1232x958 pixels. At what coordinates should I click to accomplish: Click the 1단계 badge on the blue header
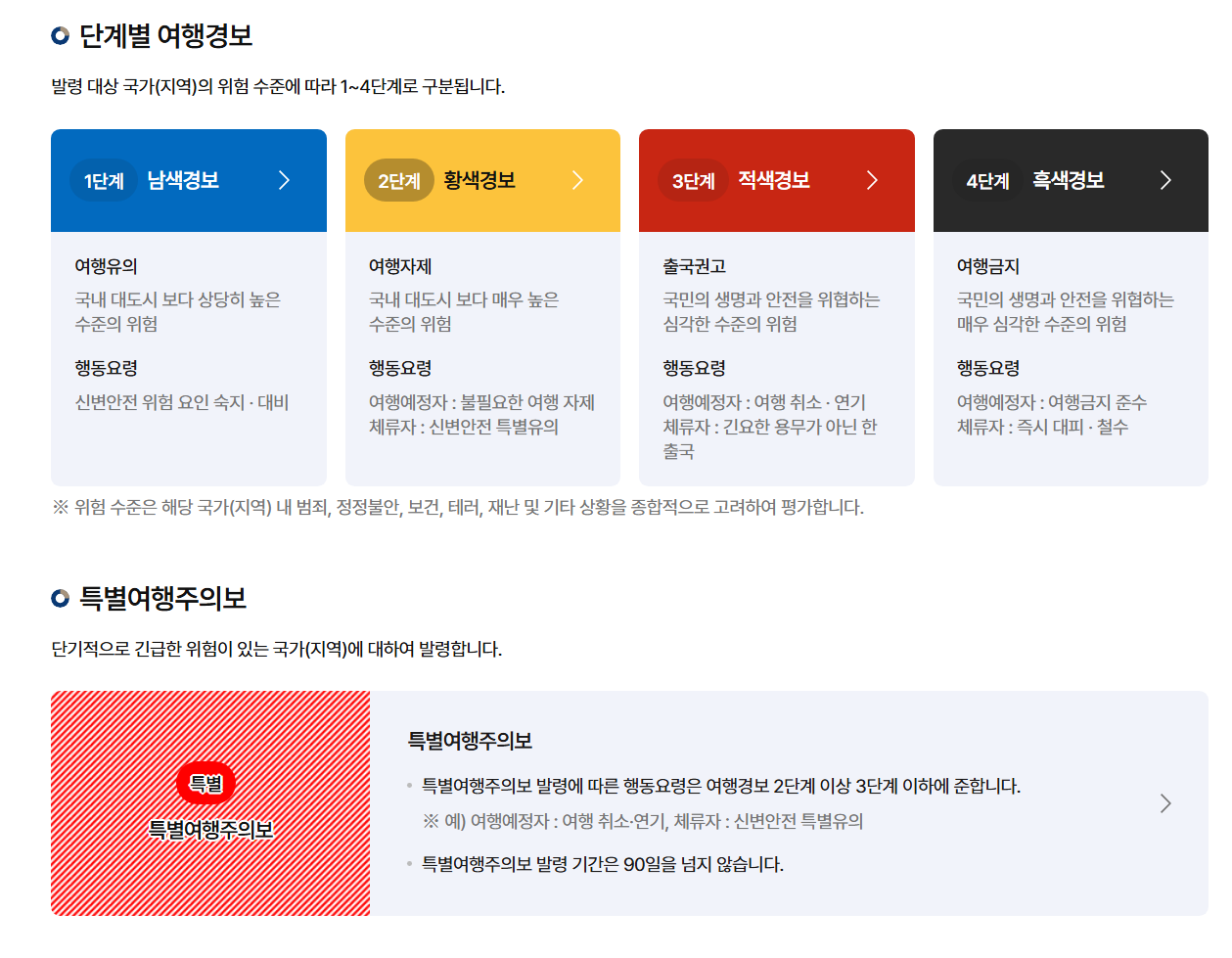point(104,181)
